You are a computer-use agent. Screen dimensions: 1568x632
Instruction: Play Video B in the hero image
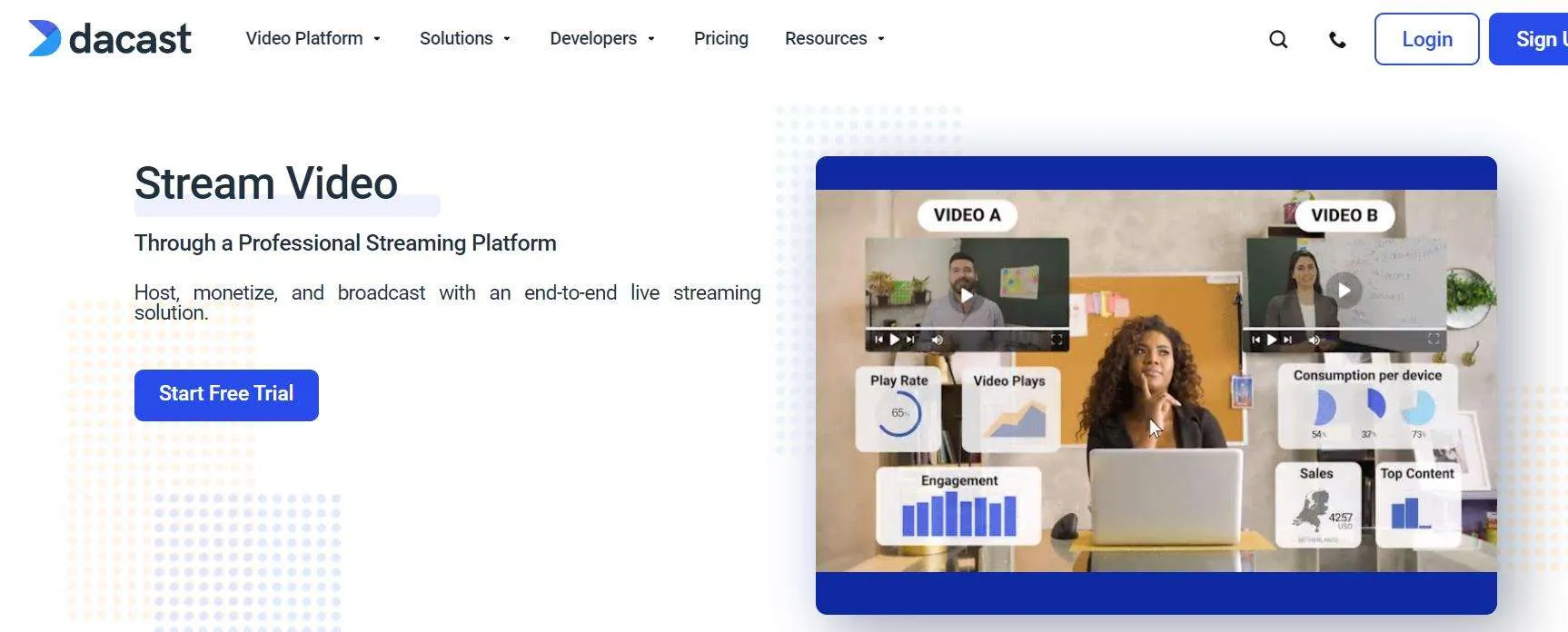[x=1344, y=290]
